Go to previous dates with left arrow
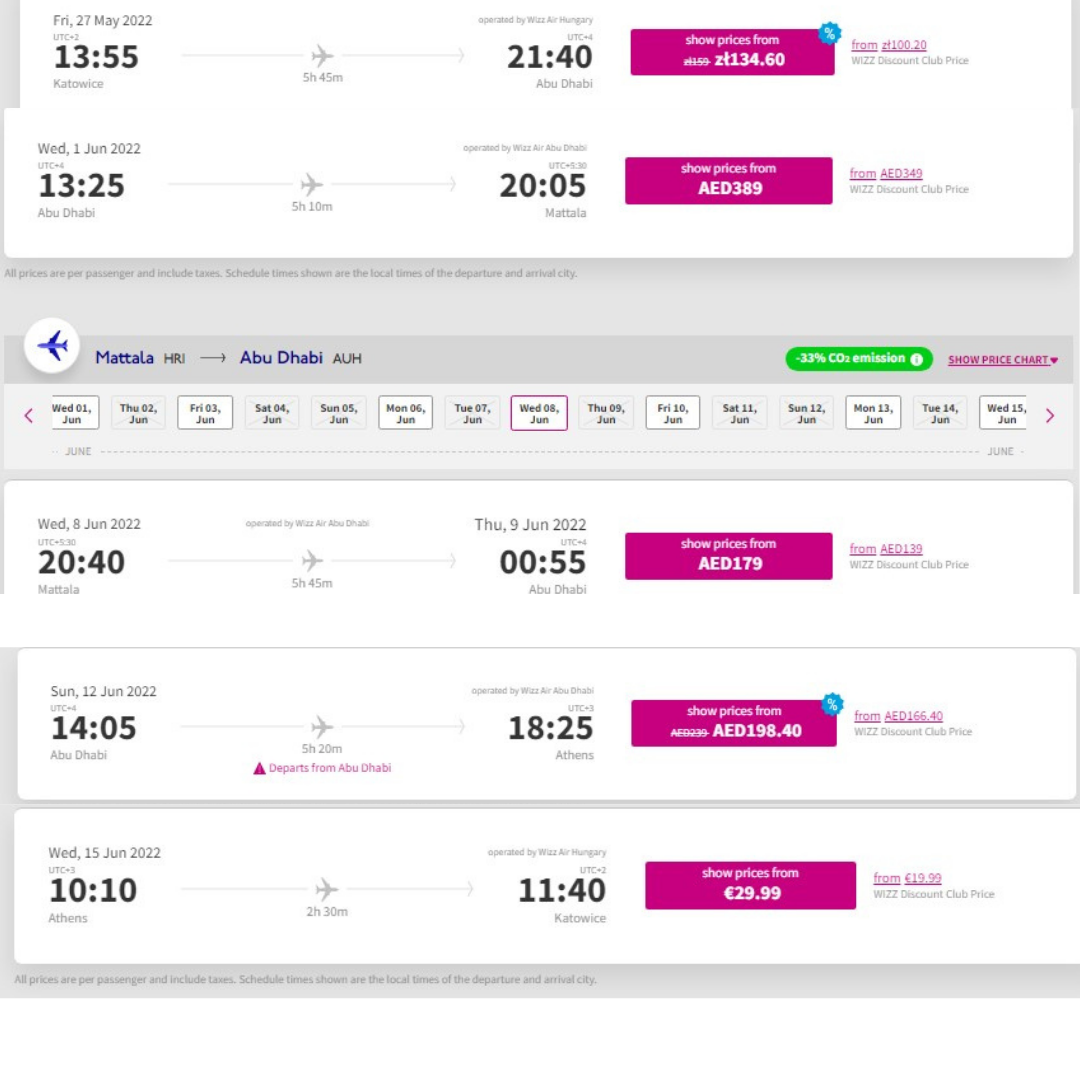This screenshot has width=1080, height=1080. point(28,415)
